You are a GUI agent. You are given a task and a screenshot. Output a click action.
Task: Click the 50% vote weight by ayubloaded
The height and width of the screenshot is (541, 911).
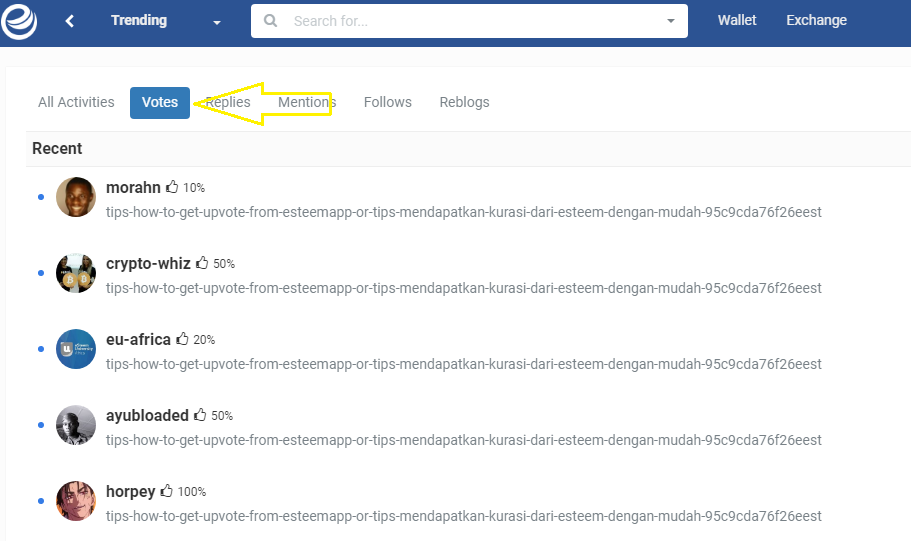coord(222,416)
